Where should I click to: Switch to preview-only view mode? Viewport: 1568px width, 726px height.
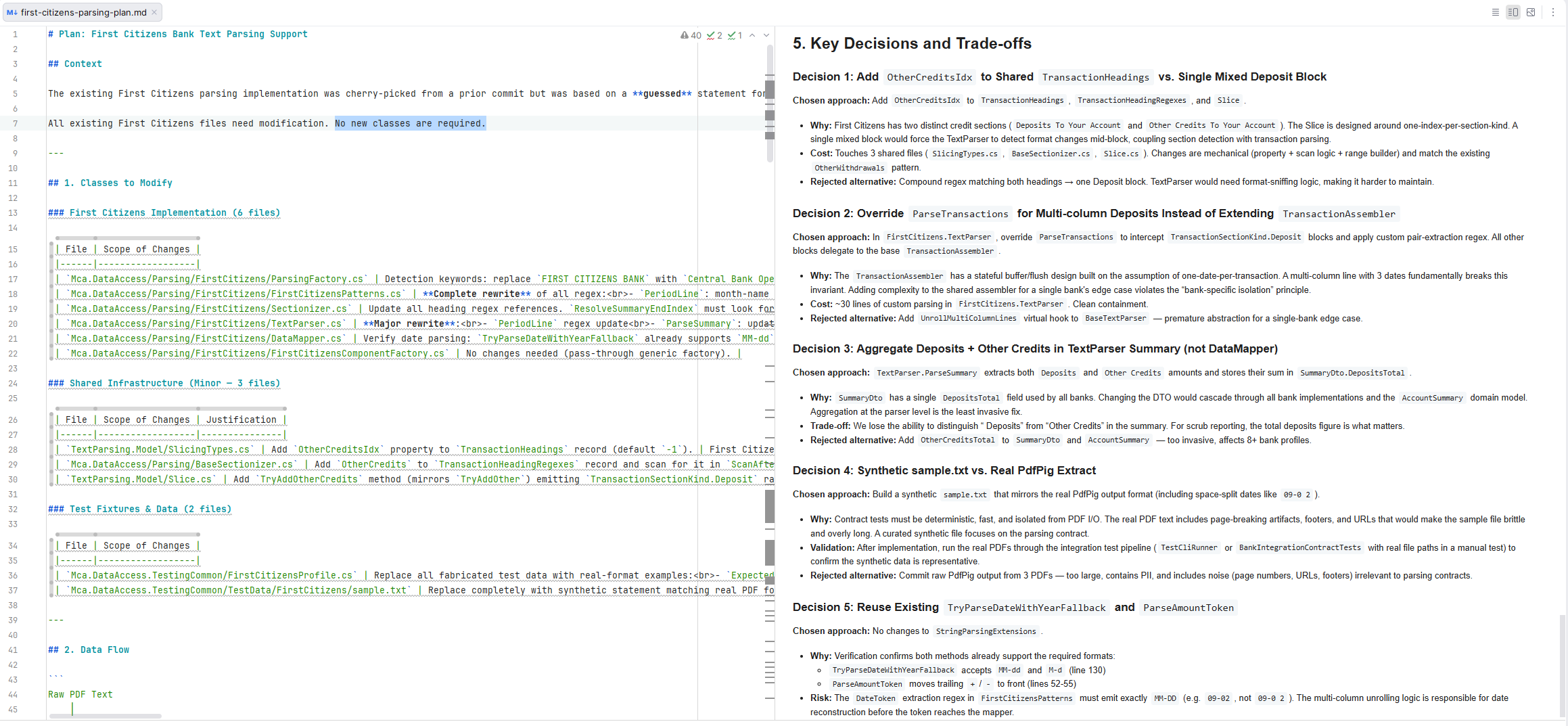pos(1531,12)
